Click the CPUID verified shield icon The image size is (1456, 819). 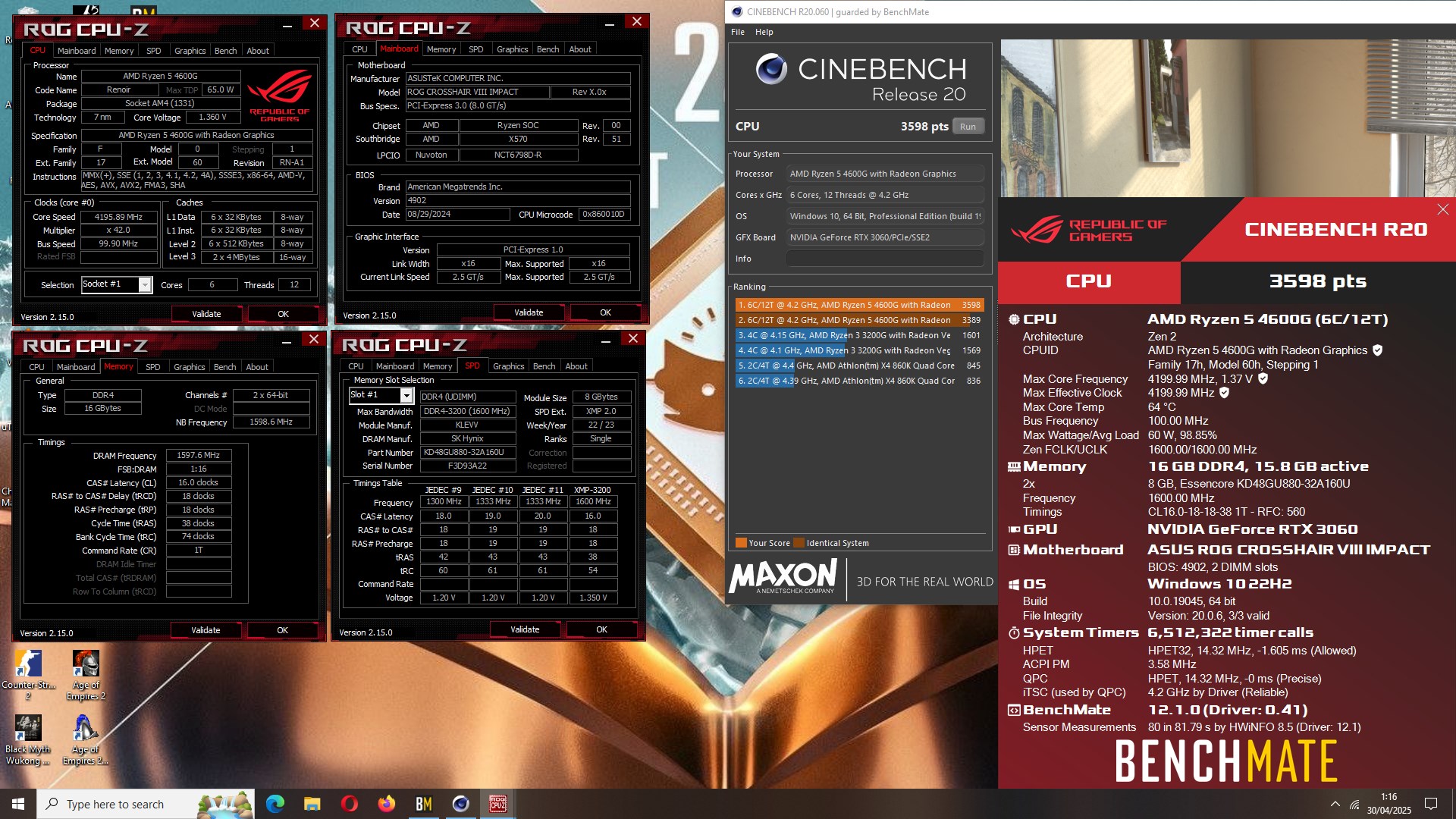(x=1377, y=350)
